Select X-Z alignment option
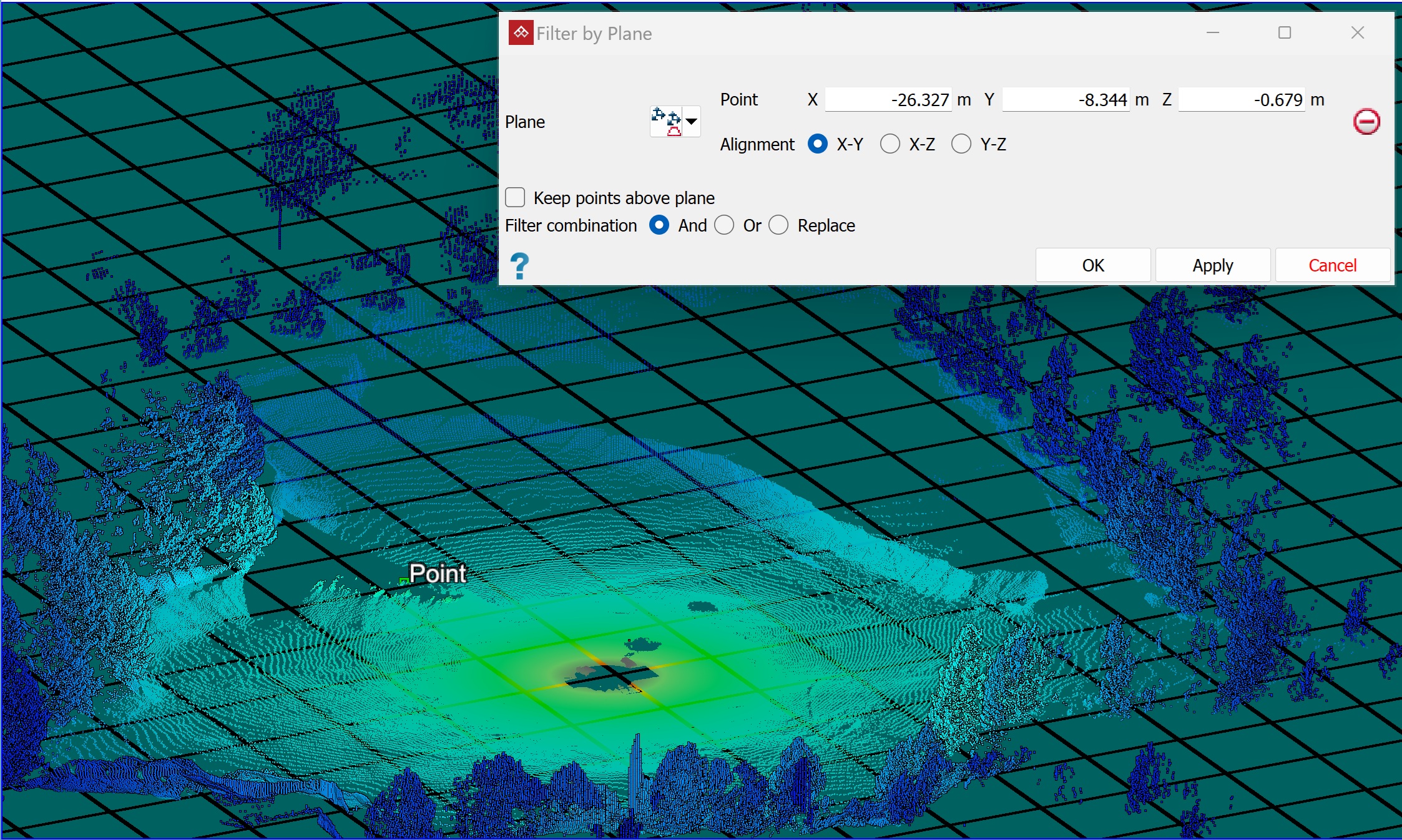The width and height of the screenshot is (1402, 840). pos(890,144)
